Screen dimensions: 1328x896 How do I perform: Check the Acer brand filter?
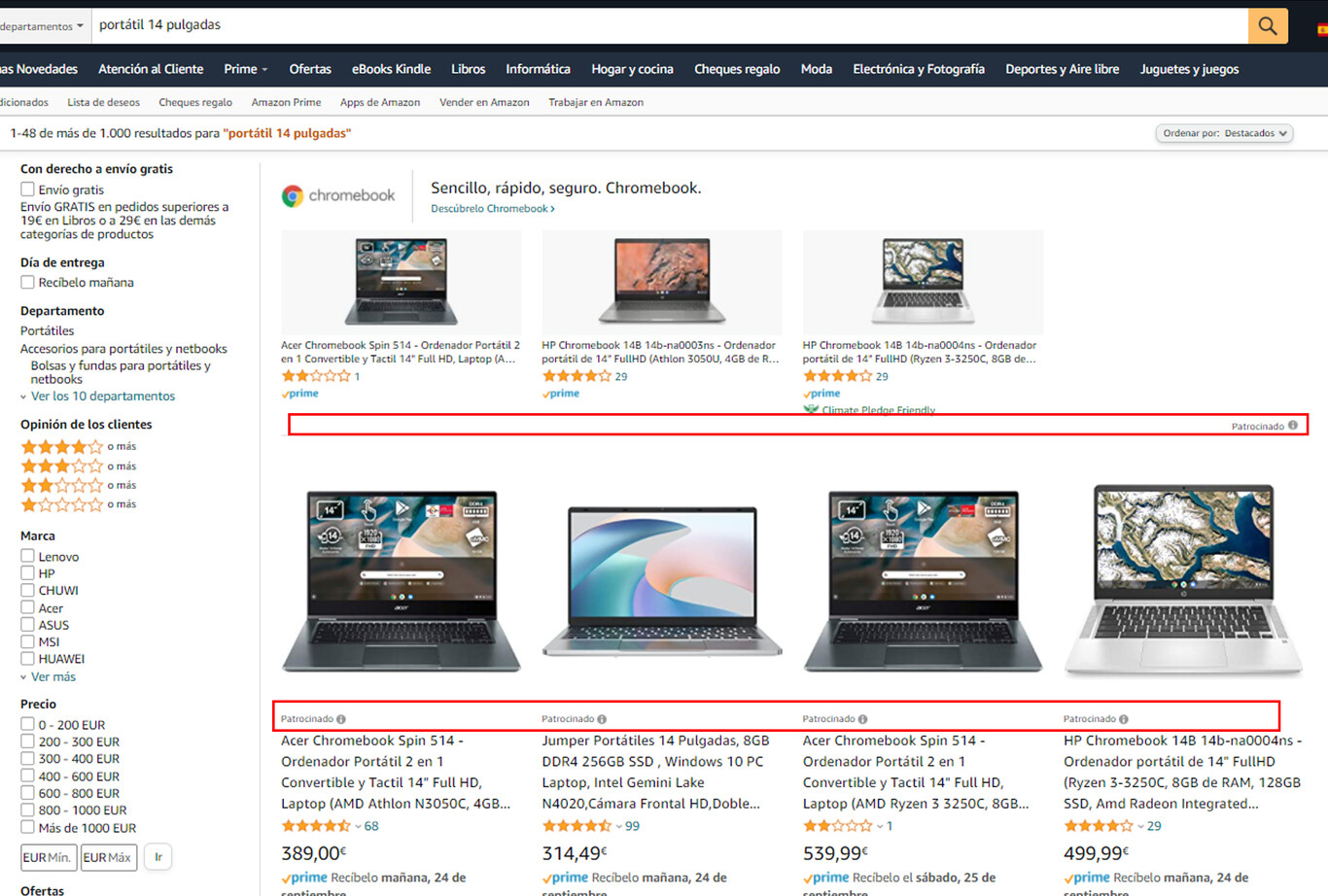click(x=27, y=607)
